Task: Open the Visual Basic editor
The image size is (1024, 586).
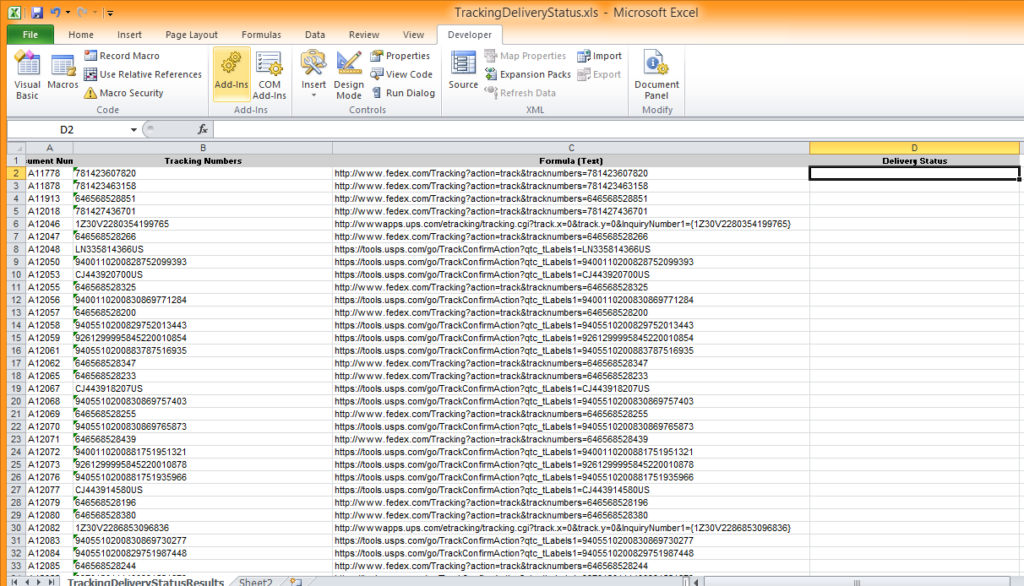Action: (x=27, y=74)
